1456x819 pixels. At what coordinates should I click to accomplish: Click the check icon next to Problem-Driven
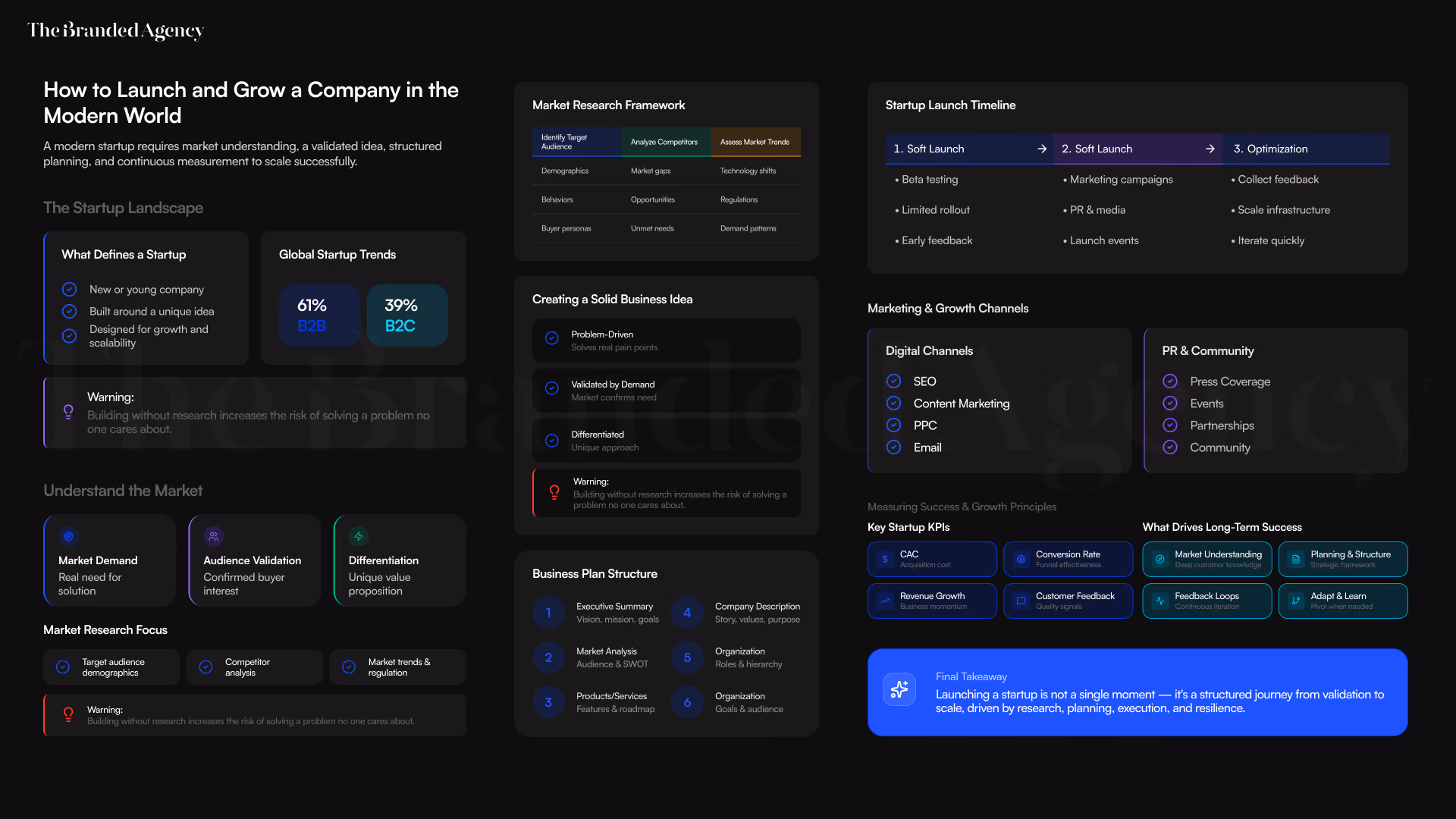click(x=552, y=338)
